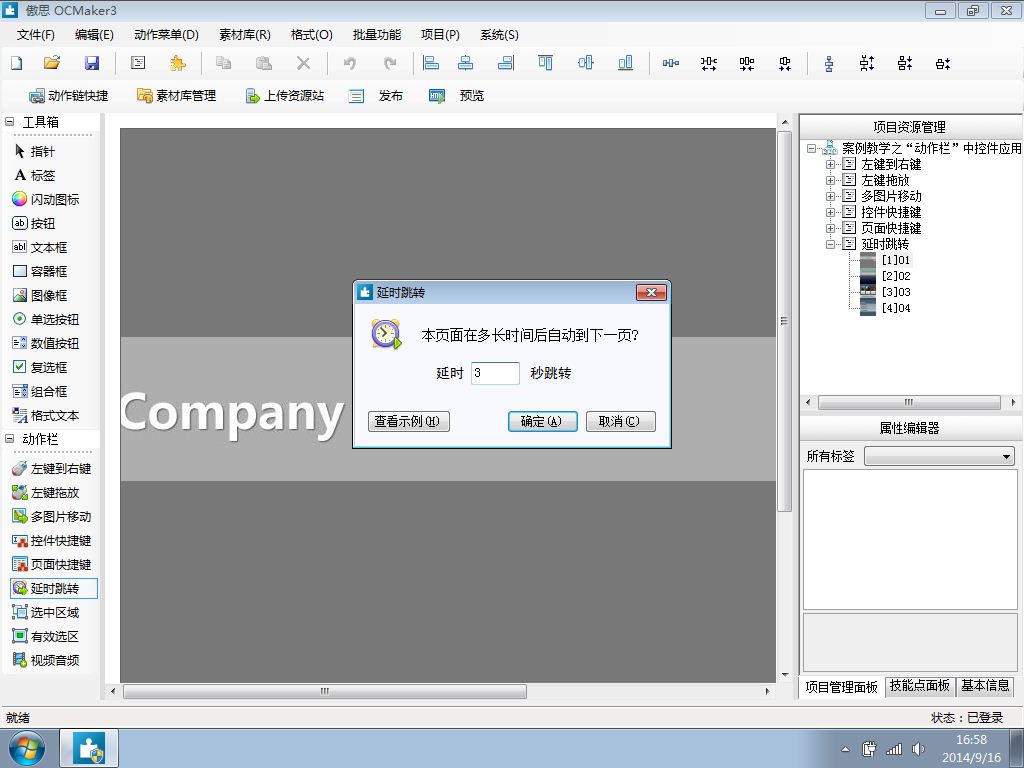
Task: Click the Redo arrow icon
Action: (x=390, y=63)
